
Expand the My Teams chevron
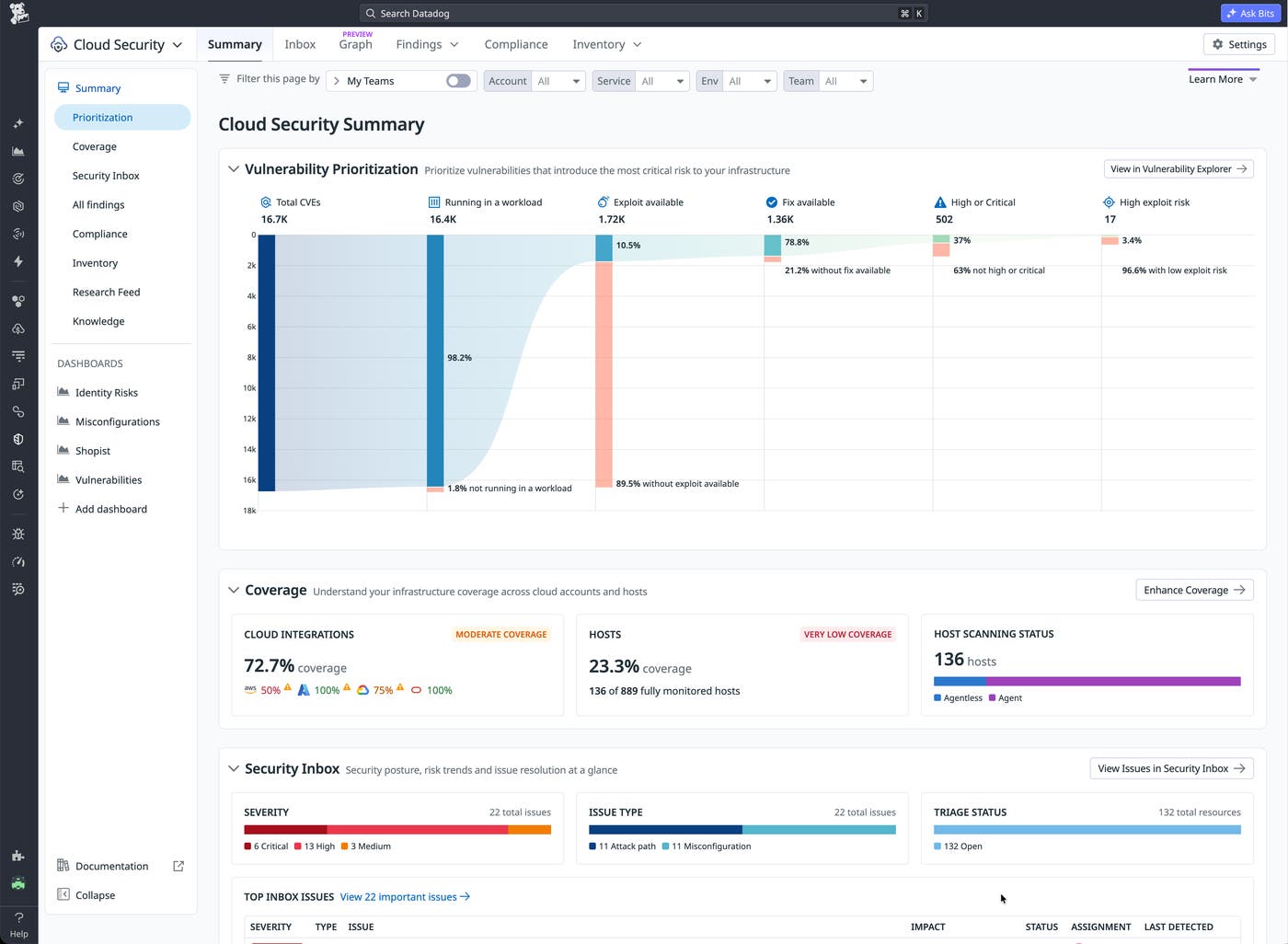pyautogui.click(x=337, y=81)
